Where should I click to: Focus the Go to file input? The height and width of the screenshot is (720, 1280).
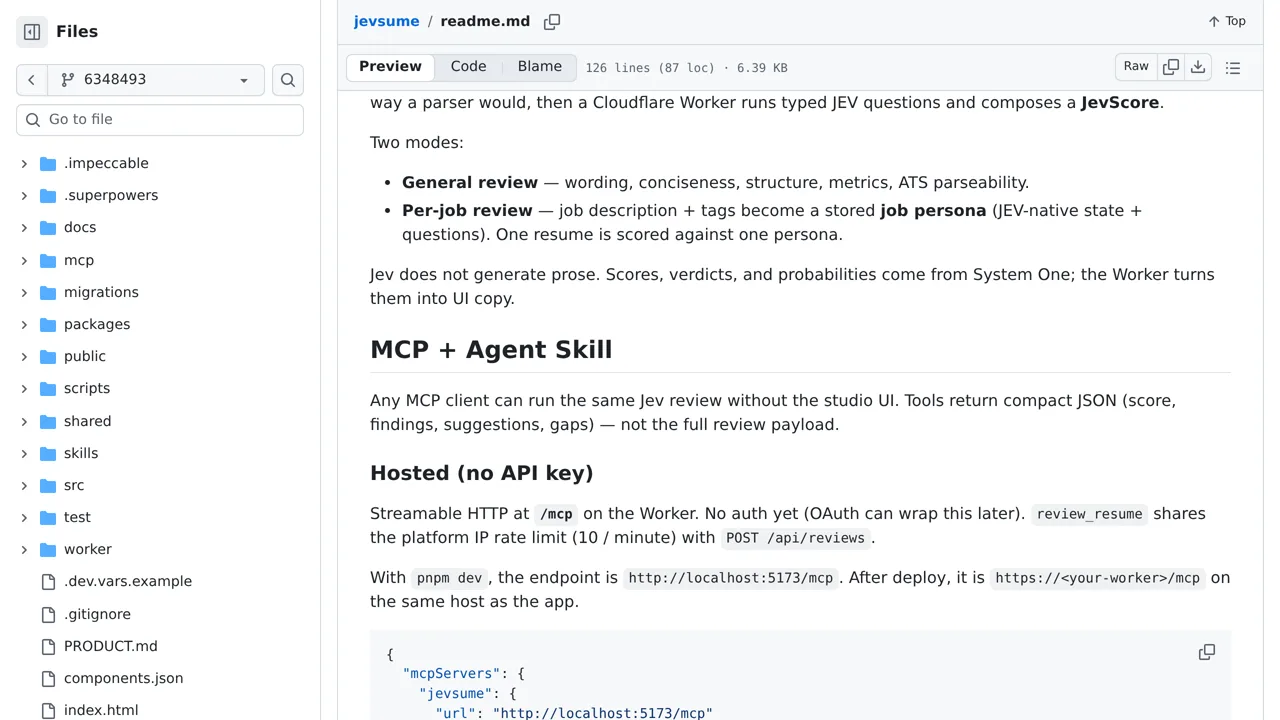160,119
